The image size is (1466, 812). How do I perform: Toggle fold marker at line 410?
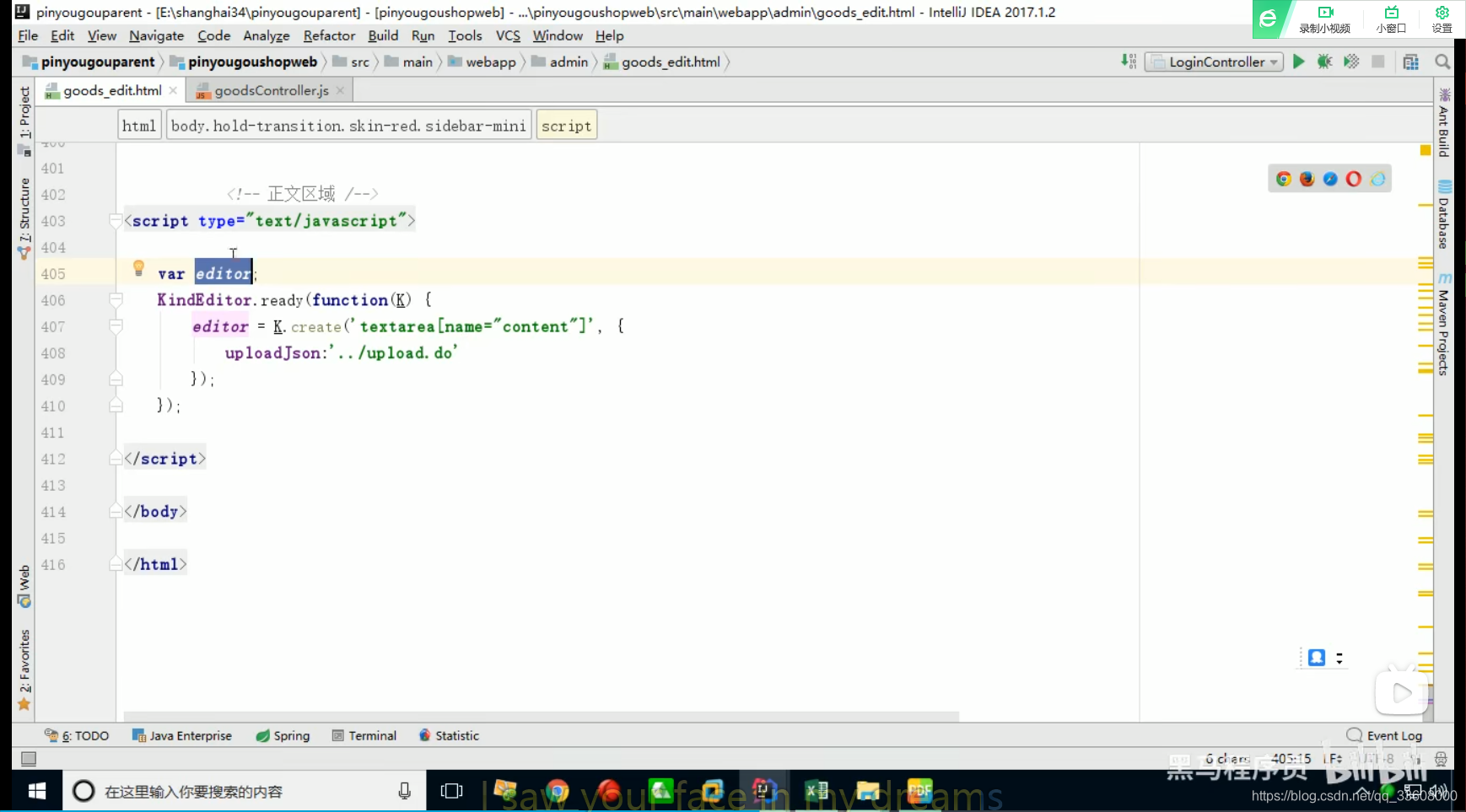click(116, 406)
